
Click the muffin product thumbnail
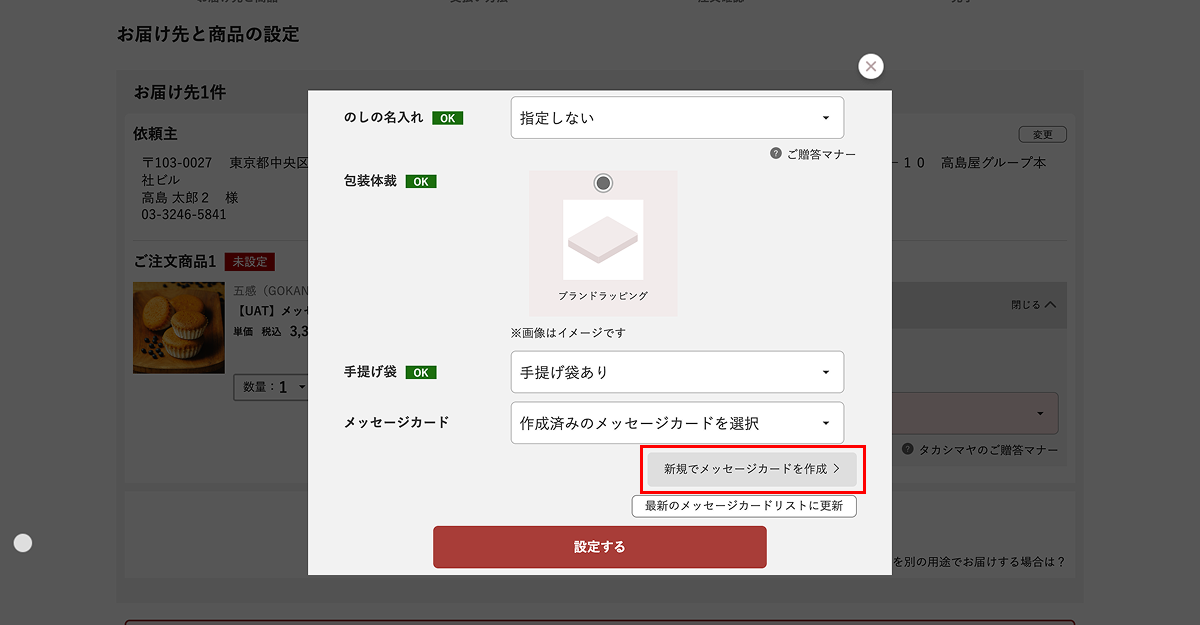pyautogui.click(x=179, y=328)
